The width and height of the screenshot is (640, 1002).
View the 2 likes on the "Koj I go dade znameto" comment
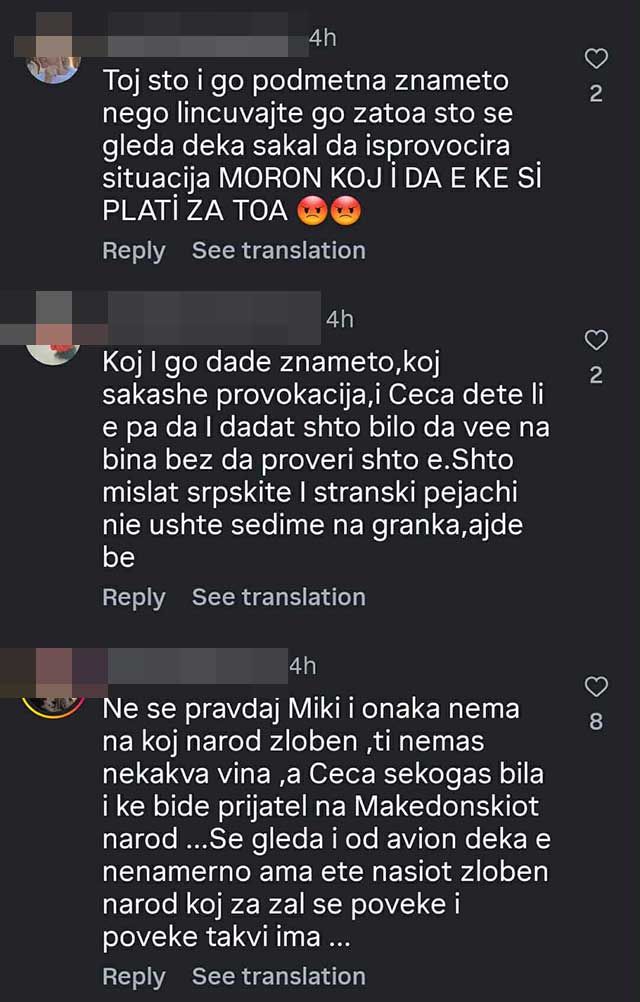(x=596, y=376)
